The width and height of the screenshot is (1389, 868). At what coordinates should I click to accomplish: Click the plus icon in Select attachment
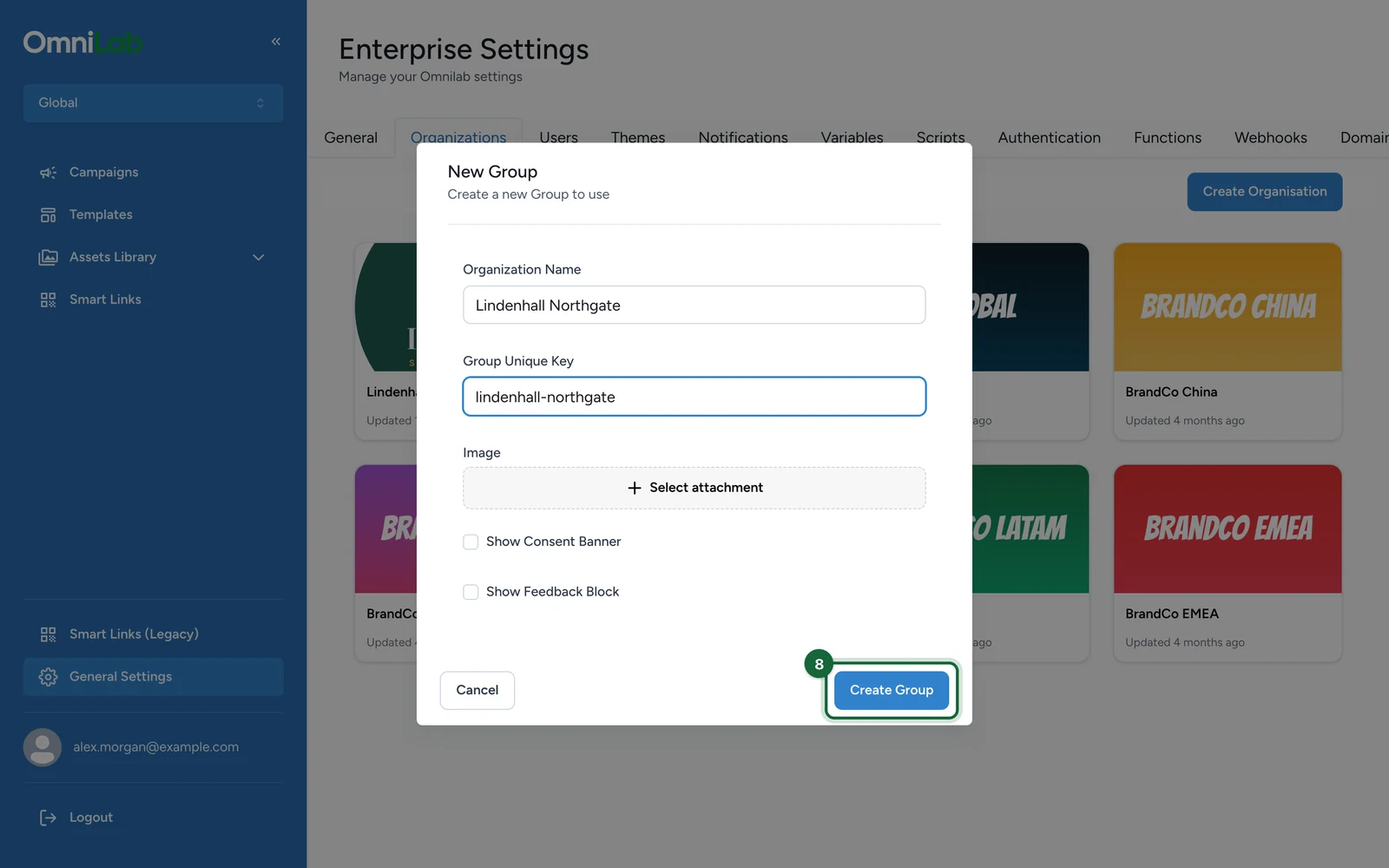tap(635, 488)
